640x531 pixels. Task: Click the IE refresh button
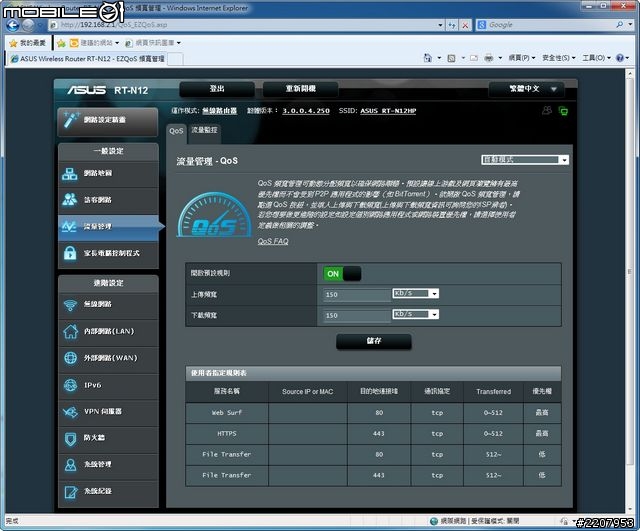(452, 25)
